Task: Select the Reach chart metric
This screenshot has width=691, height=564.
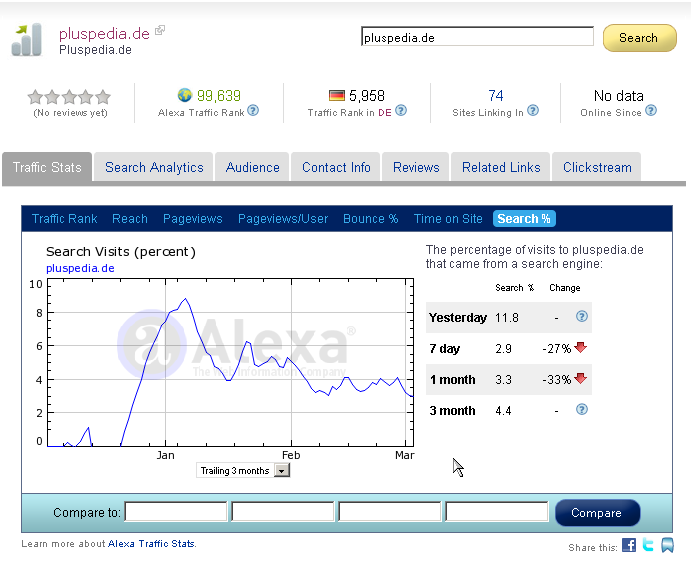Action: click(130, 219)
